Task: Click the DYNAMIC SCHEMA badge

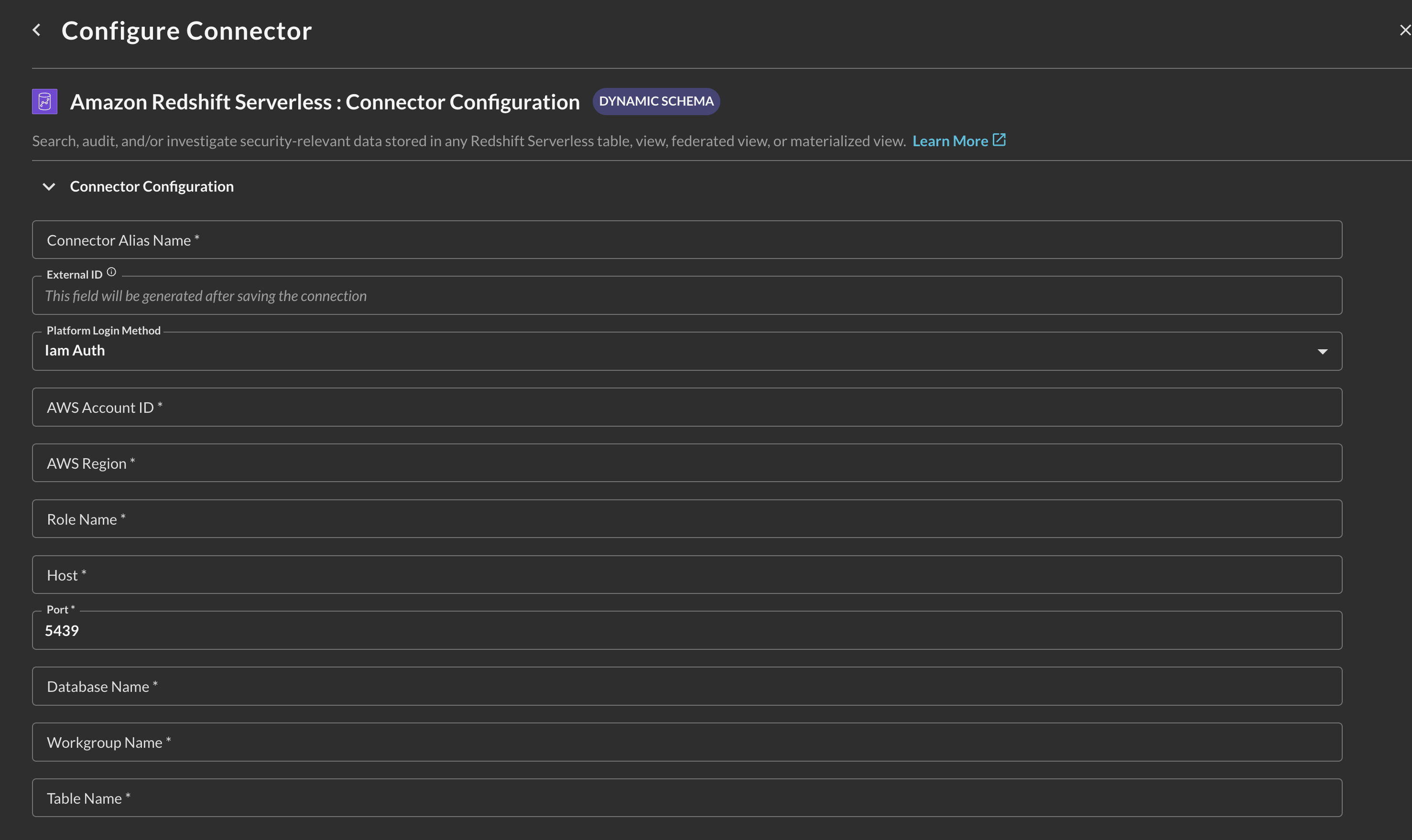Action: coord(656,101)
